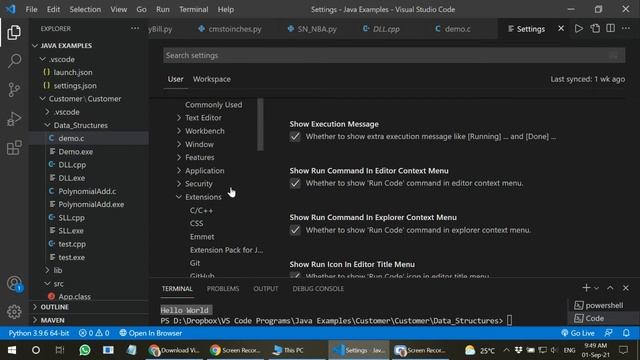Open the File menu

[x=31, y=9]
